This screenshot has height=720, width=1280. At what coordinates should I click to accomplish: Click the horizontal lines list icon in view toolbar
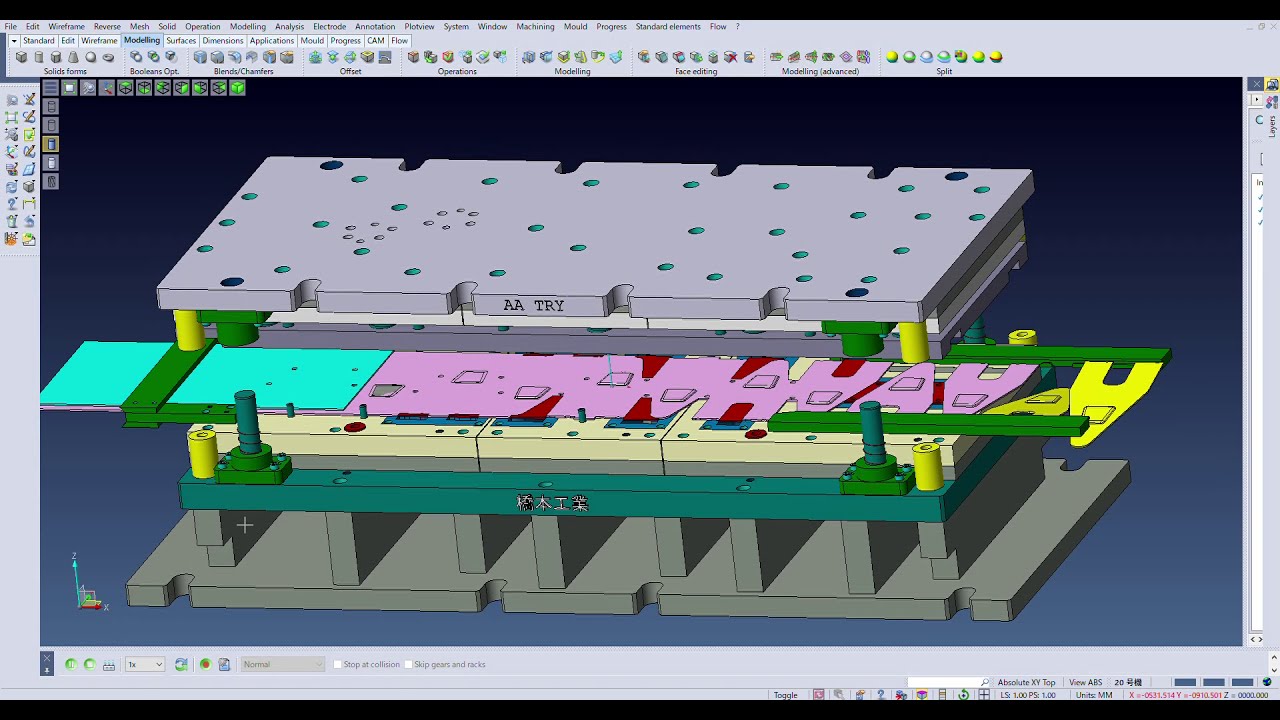(50, 88)
